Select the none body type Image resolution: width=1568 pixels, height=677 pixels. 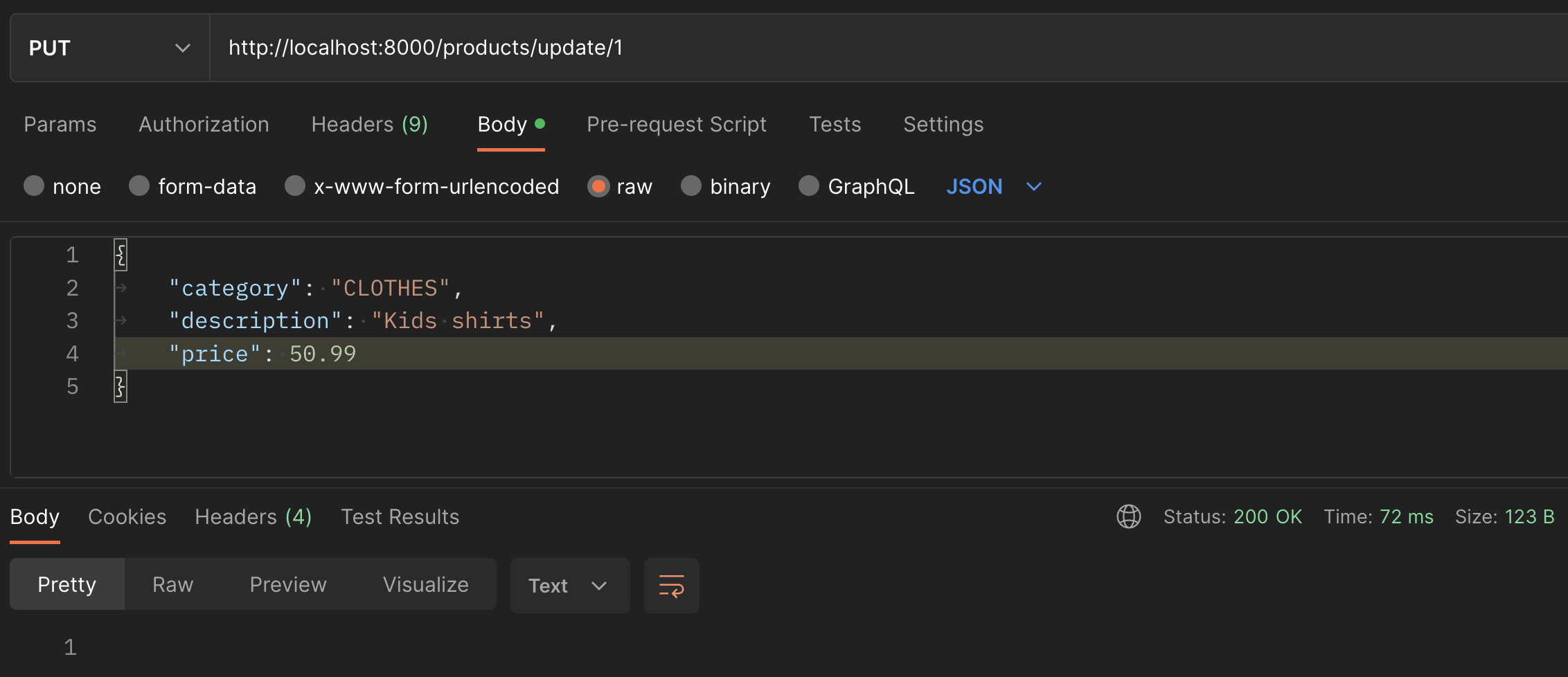coord(34,186)
